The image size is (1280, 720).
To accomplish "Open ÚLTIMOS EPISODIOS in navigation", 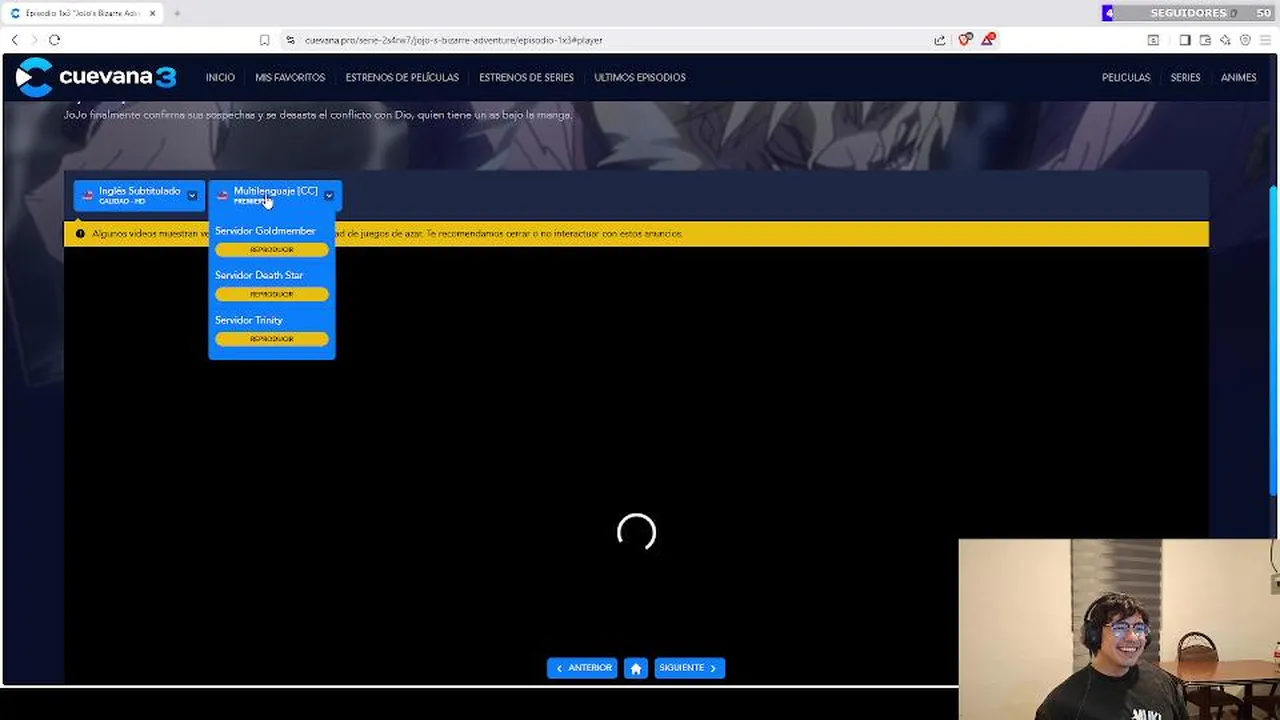I will (x=640, y=77).
